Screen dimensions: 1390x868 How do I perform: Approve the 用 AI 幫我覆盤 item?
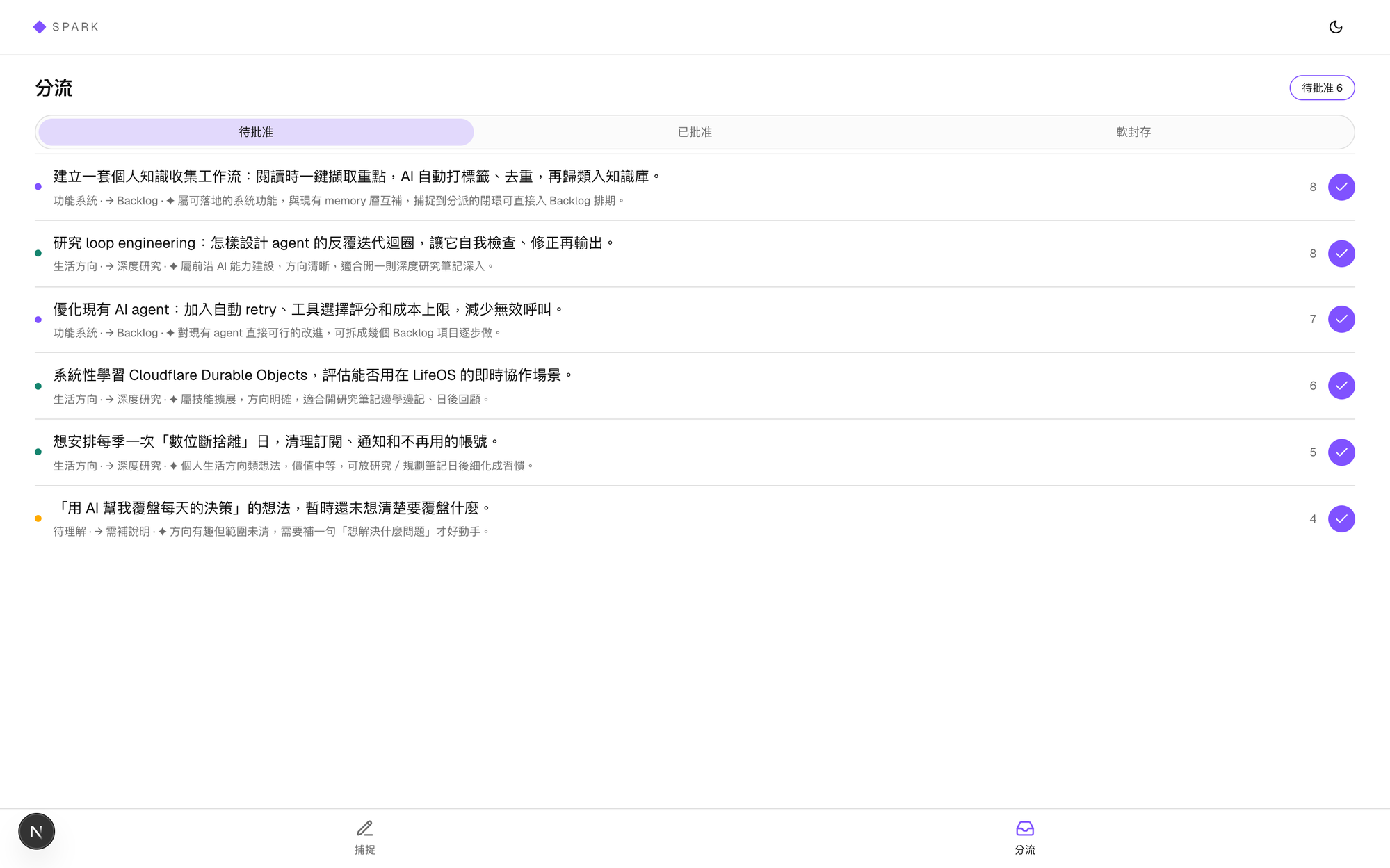(1341, 518)
